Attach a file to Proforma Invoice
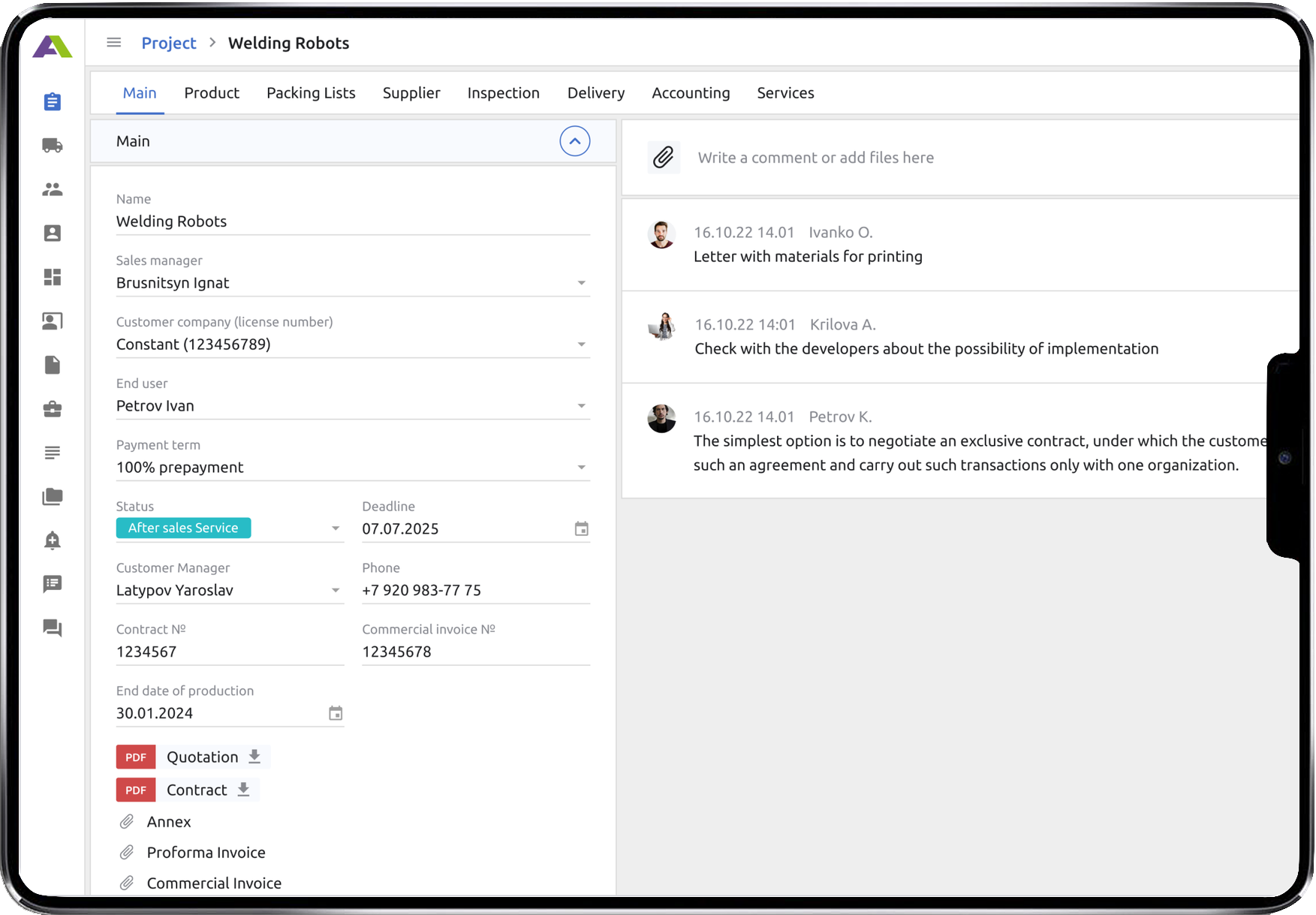The width and height of the screenshot is (1316, 915). (127, 853)
